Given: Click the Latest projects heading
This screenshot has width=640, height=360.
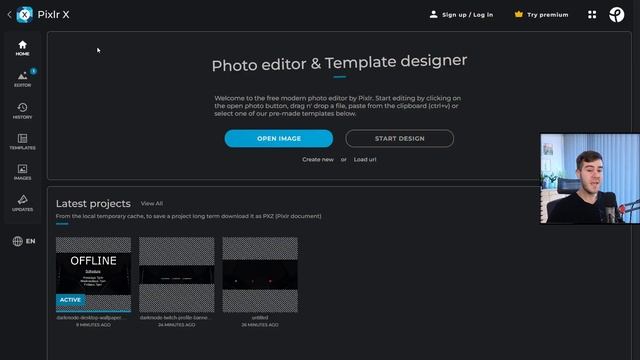Looking at the screenshot, I should 93,203.
